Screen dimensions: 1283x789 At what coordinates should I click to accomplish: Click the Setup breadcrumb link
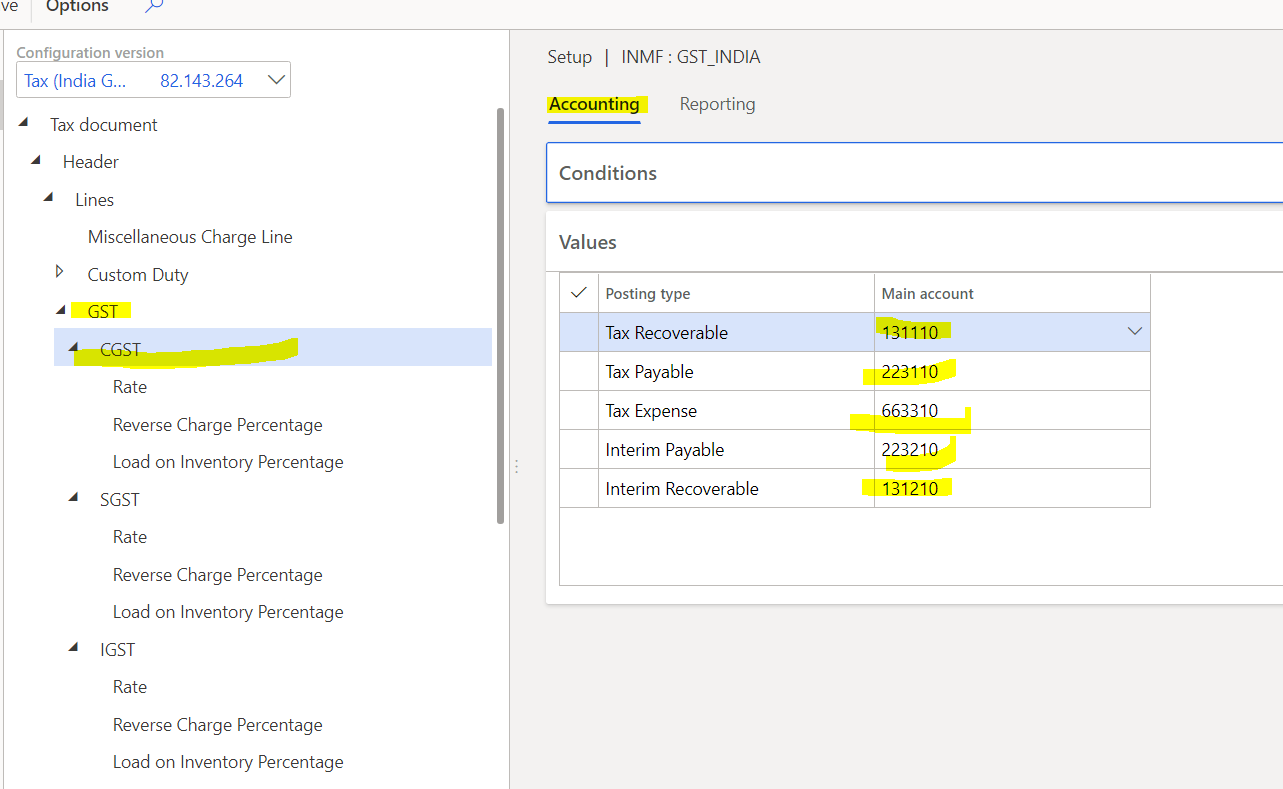point(569,57)
